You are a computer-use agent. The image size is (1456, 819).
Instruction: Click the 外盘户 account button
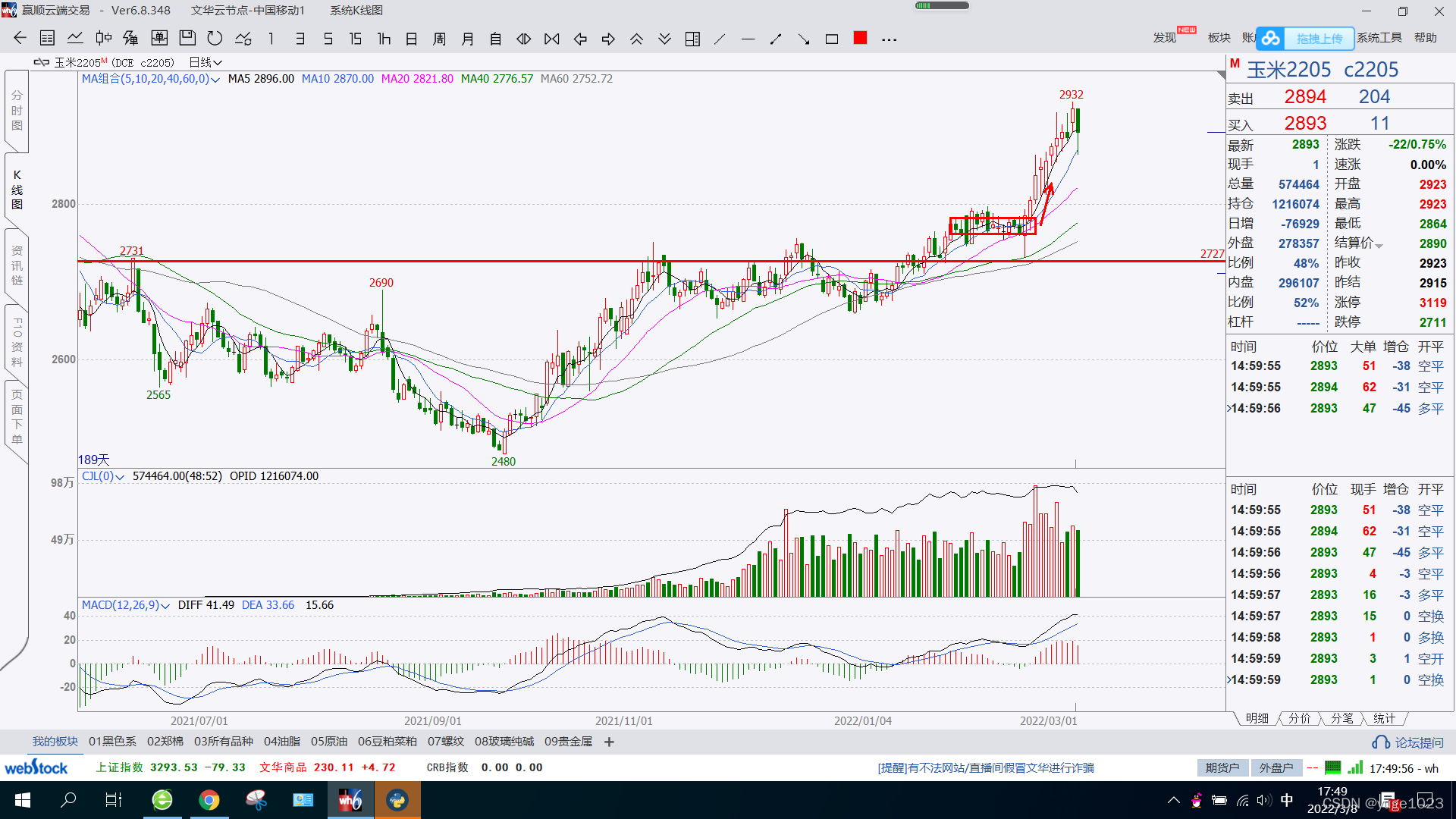1276,768
